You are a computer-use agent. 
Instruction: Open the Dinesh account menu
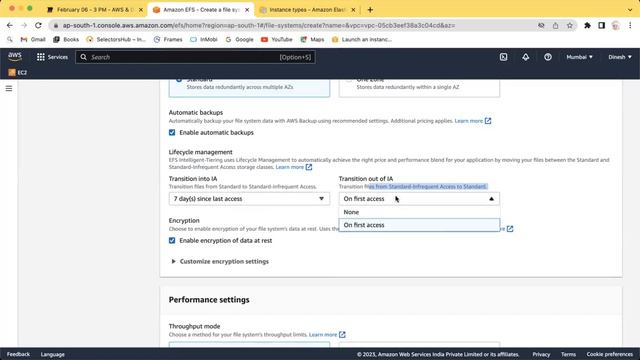620,57
